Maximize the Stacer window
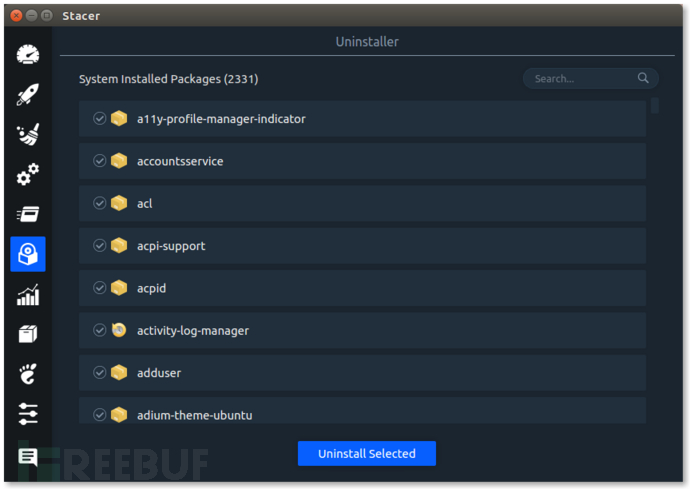The width and height of the screenshot is (690, 489). pyautogui.click(x=46, y=16)
